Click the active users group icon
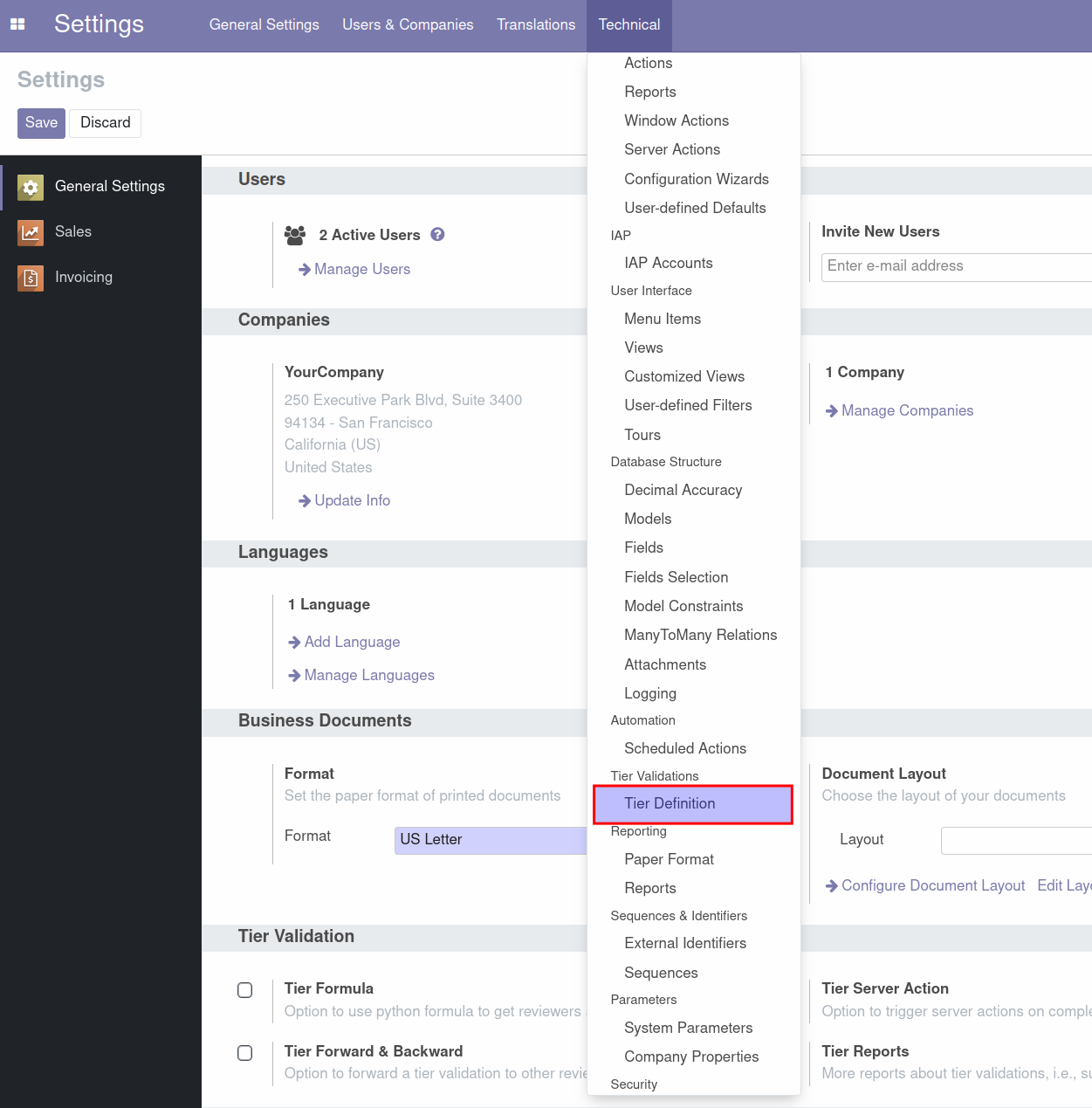 295,235
